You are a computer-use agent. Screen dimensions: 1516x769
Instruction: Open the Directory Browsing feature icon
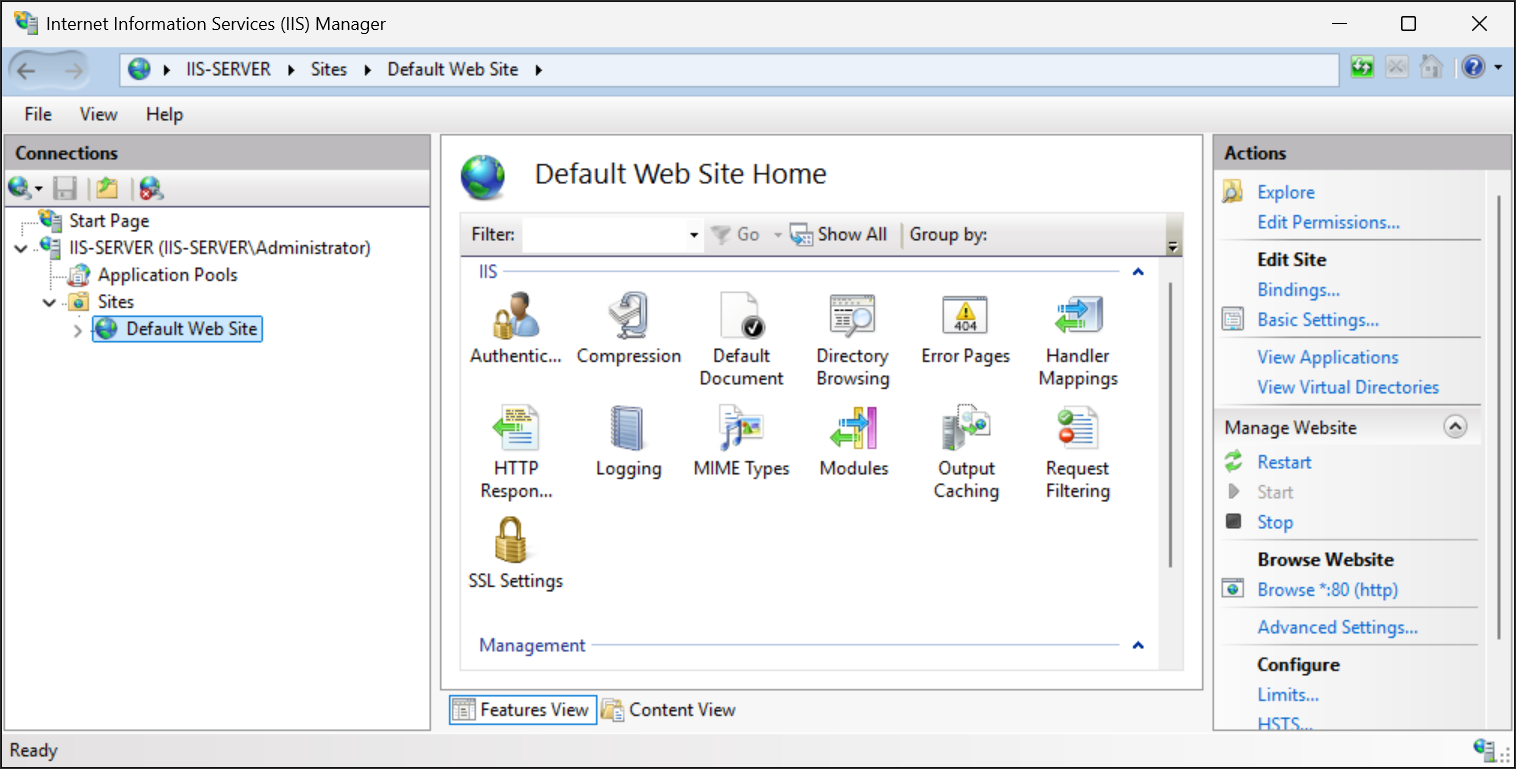[853, 316]
